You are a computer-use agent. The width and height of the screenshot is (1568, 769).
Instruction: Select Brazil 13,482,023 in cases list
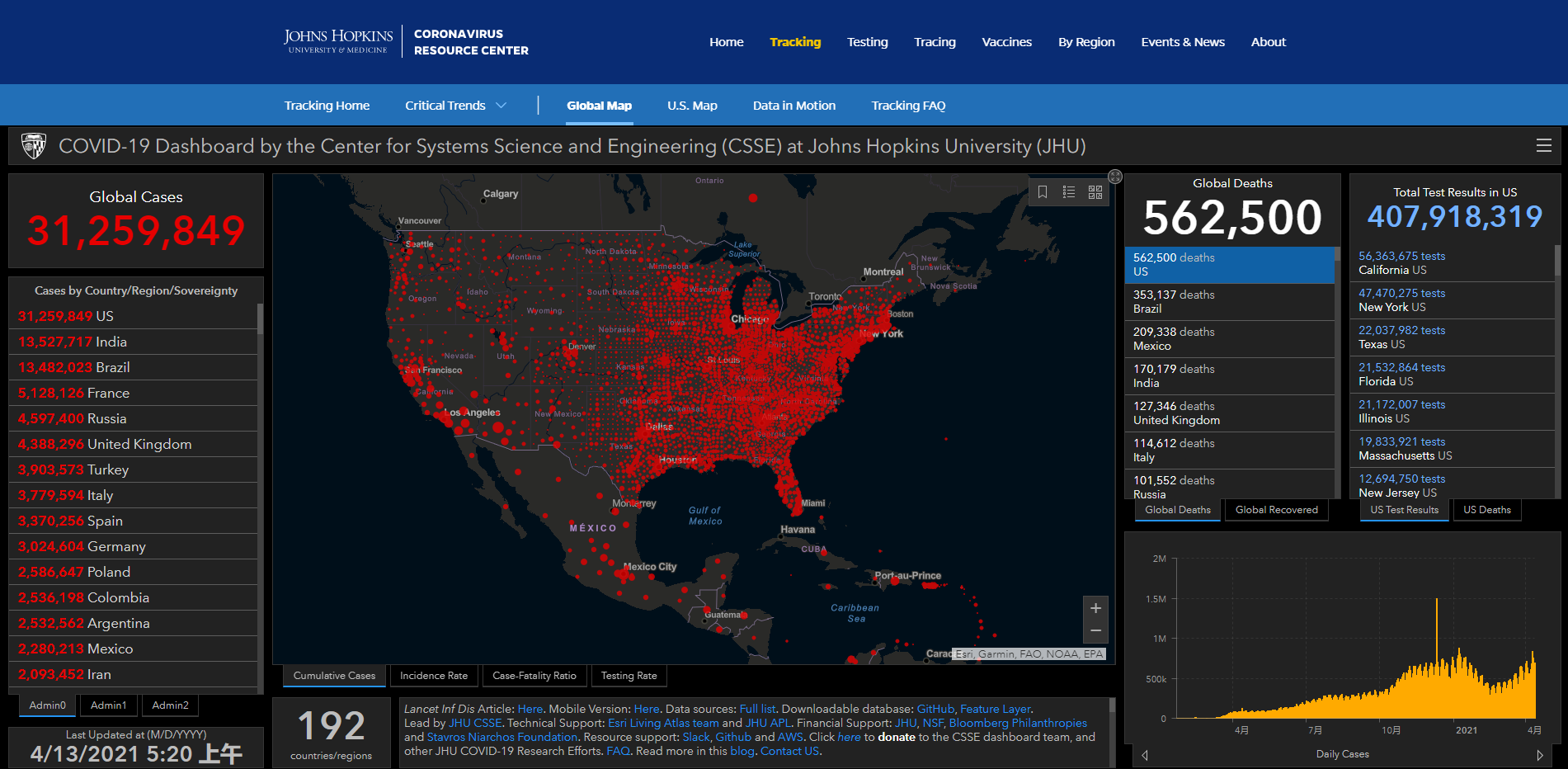coord(133,367)
